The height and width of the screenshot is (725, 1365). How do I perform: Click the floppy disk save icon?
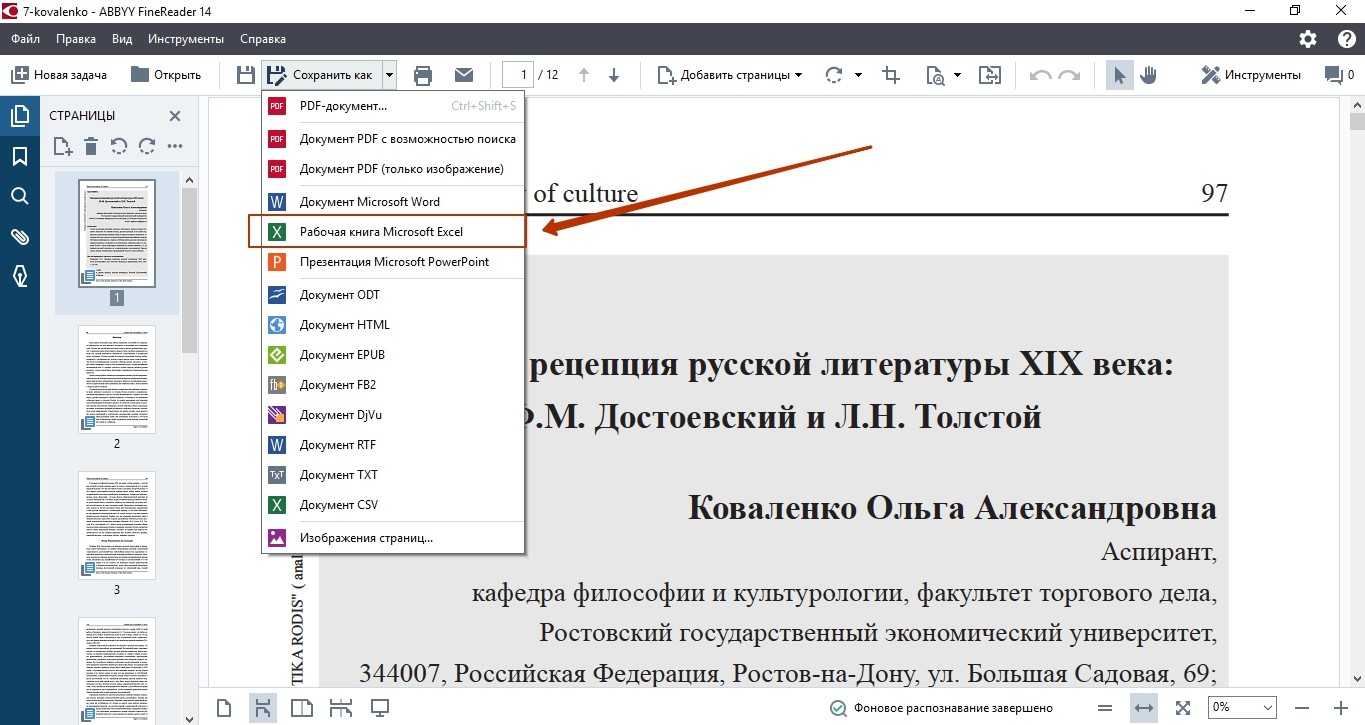coord(245,75)
